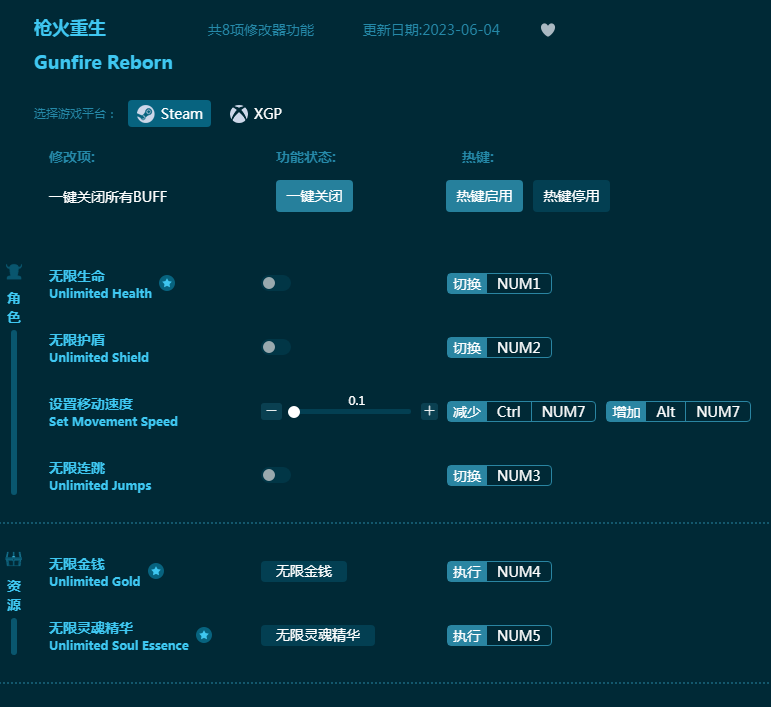The height and width of the screenshot is (707, 771).
Task: Click the 资源 resources category icon
Action: tap(14, 559)
